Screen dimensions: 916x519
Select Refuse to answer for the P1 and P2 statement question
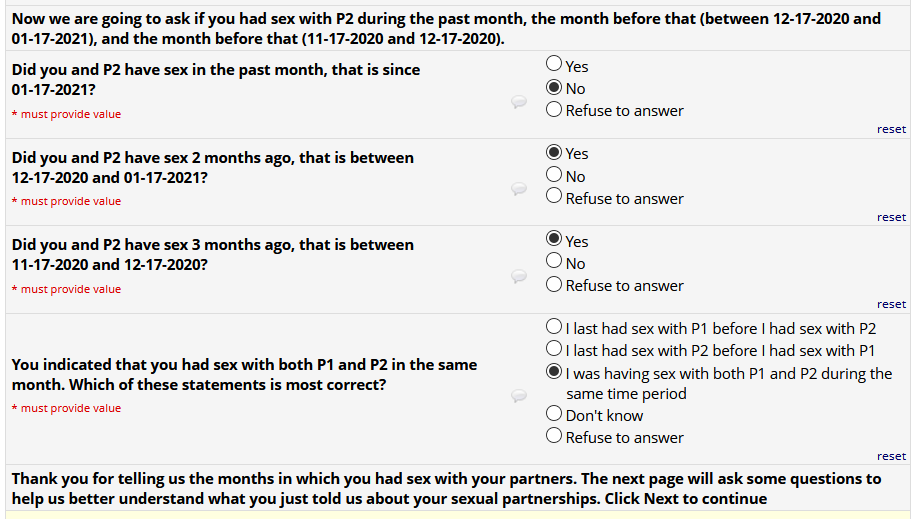[554, 436]
